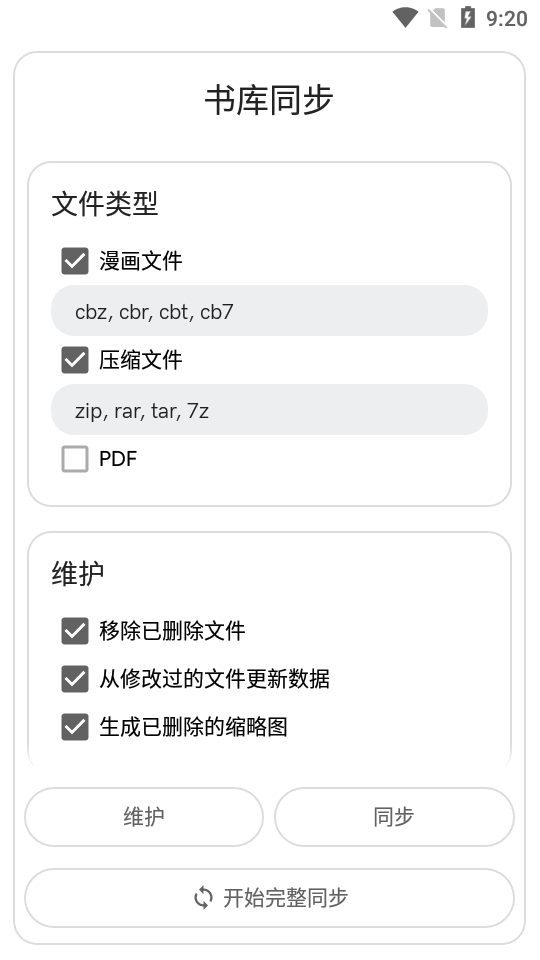This screenshot has width=540, height=960.
Task: Start full sync with 开始完整同步 button
Action: [269, 898]
